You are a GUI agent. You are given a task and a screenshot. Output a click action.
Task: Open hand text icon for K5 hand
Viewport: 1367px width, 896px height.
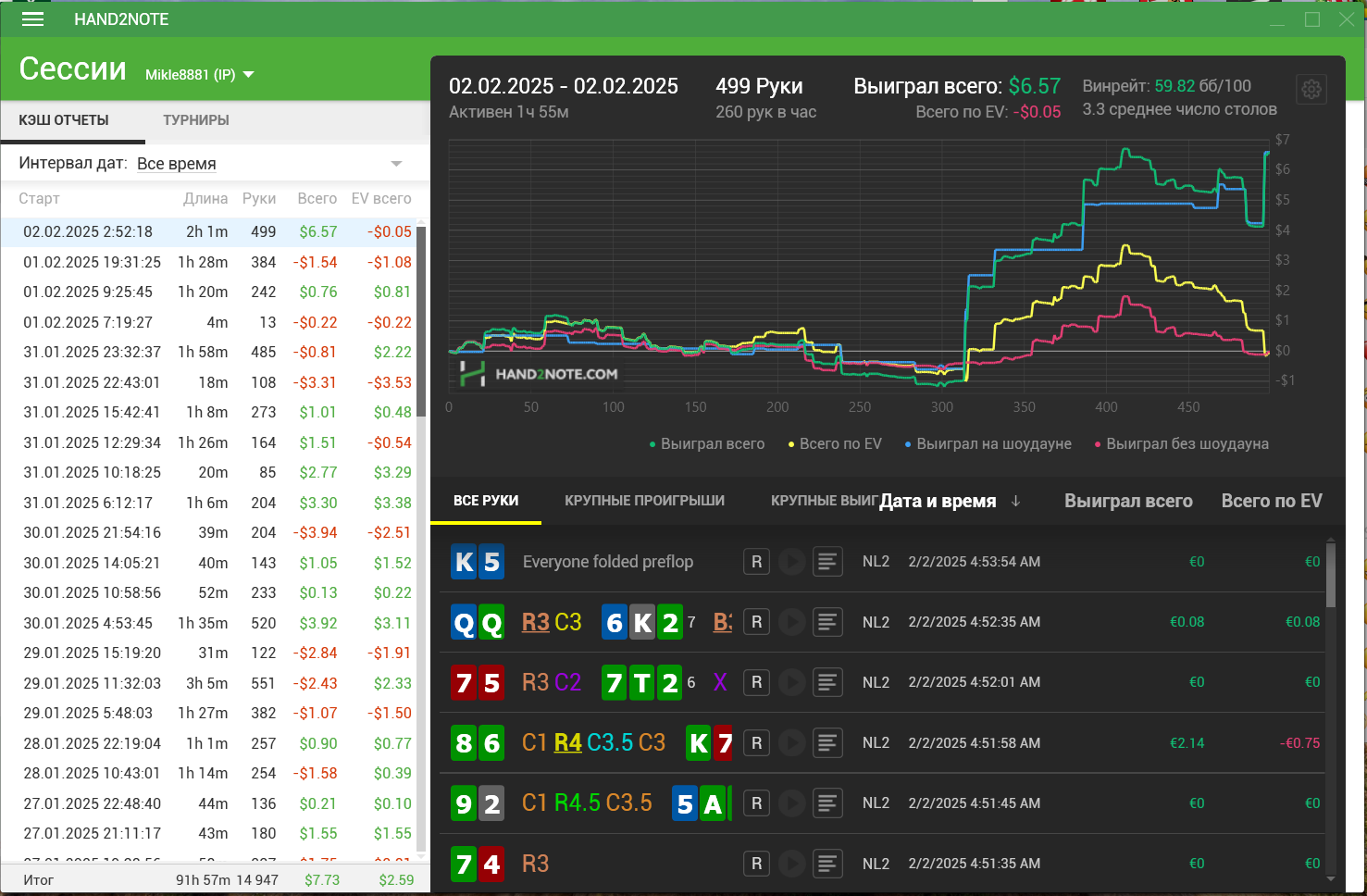827,562
